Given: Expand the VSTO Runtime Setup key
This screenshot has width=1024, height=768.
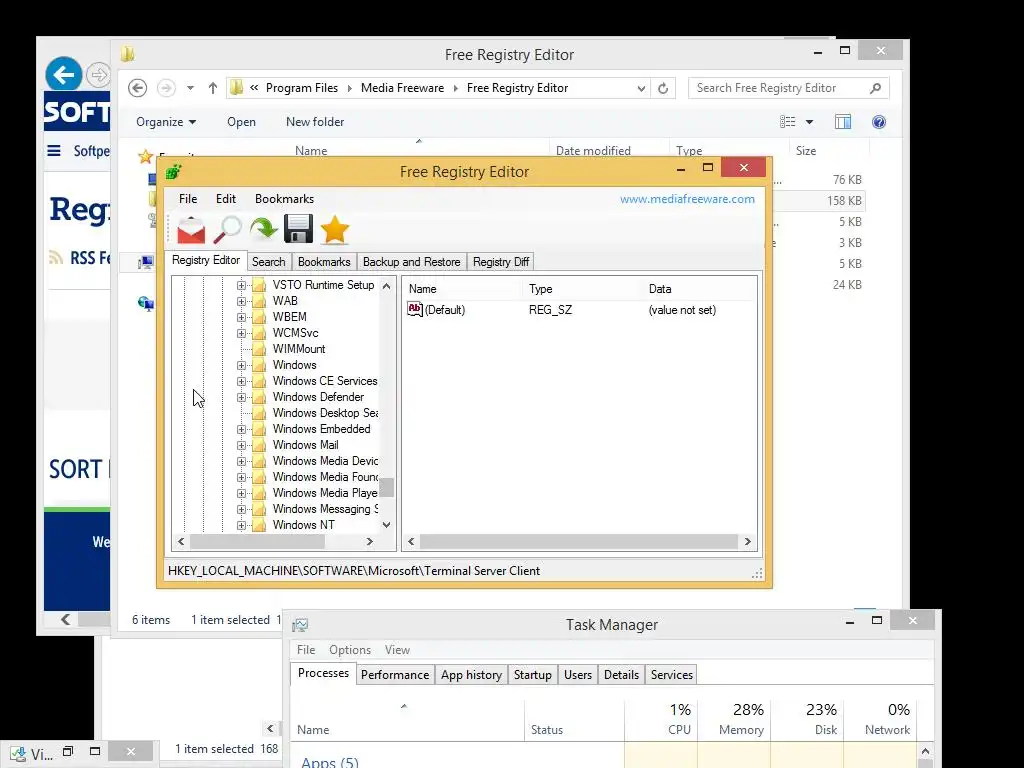Looking at the screenshot, I should click(241, 285).
